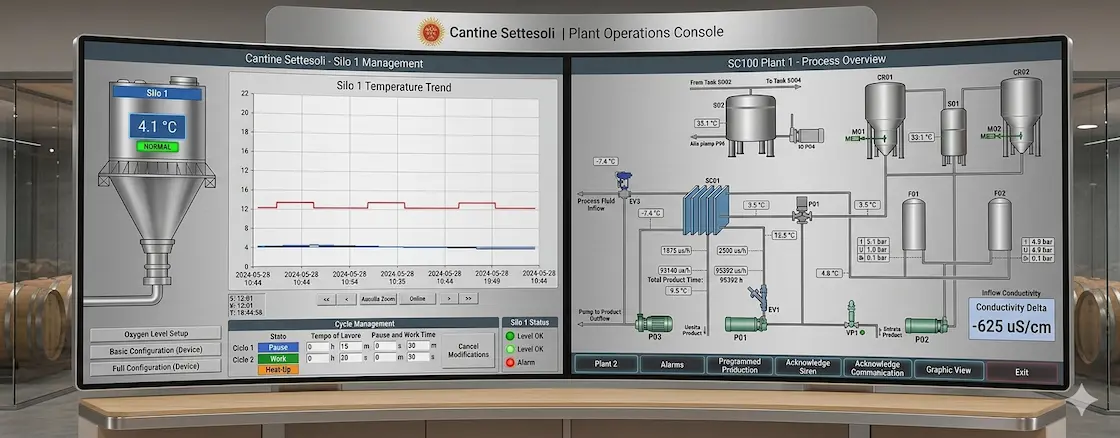Jump trend to start with << button
1120x438 pixels.
326,299
